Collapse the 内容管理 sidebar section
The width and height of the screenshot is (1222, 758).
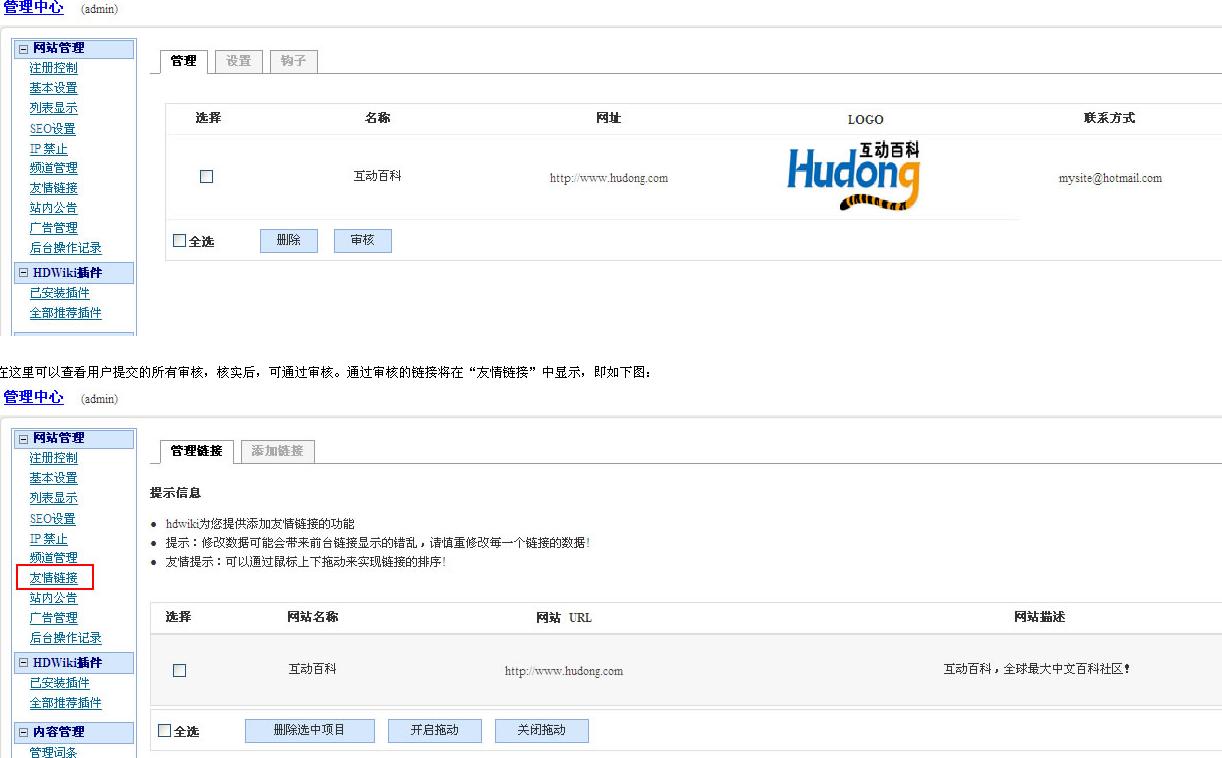point(24,732)
